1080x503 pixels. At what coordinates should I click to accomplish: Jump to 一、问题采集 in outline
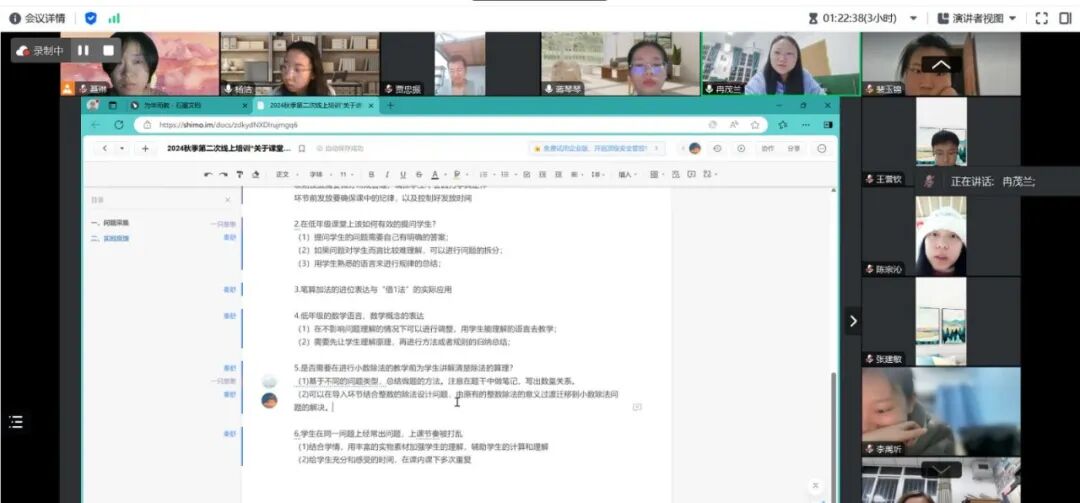[110, 223]
